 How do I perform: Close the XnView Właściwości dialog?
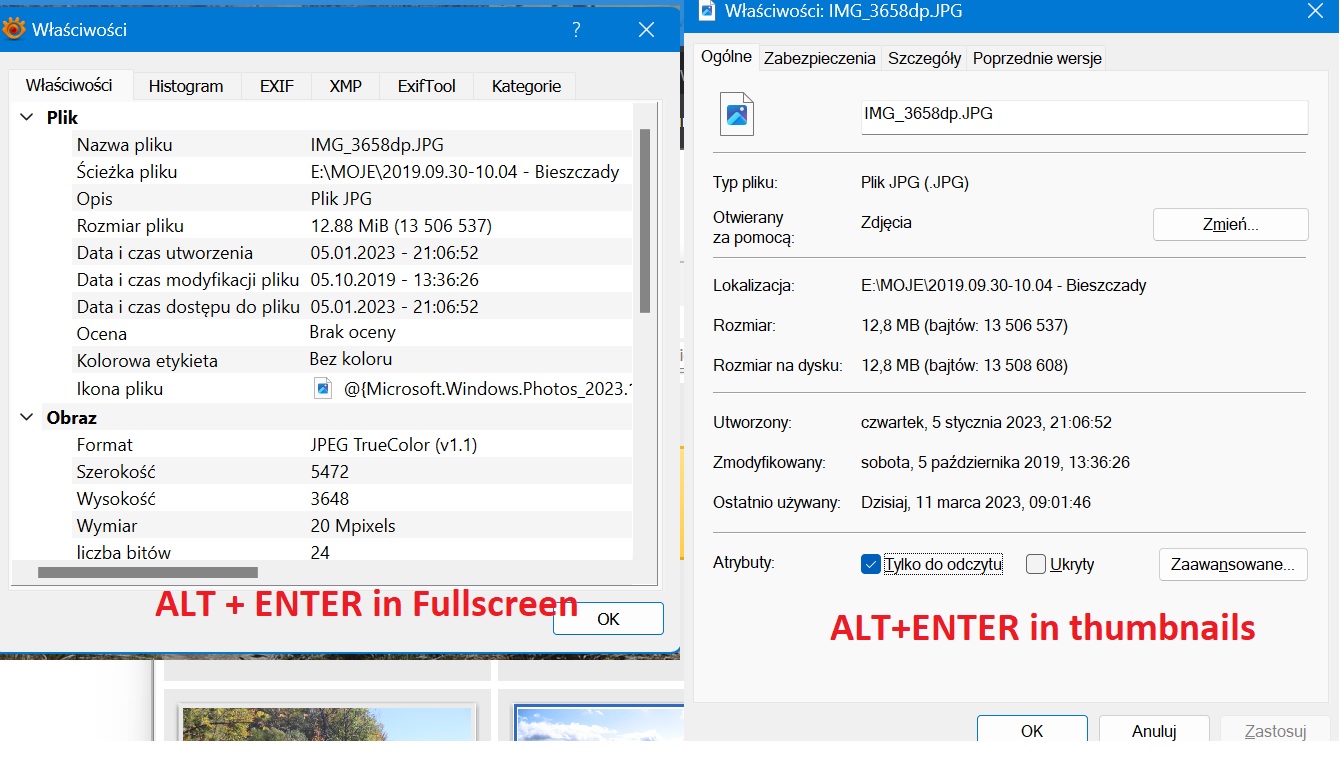pos(646,30)
